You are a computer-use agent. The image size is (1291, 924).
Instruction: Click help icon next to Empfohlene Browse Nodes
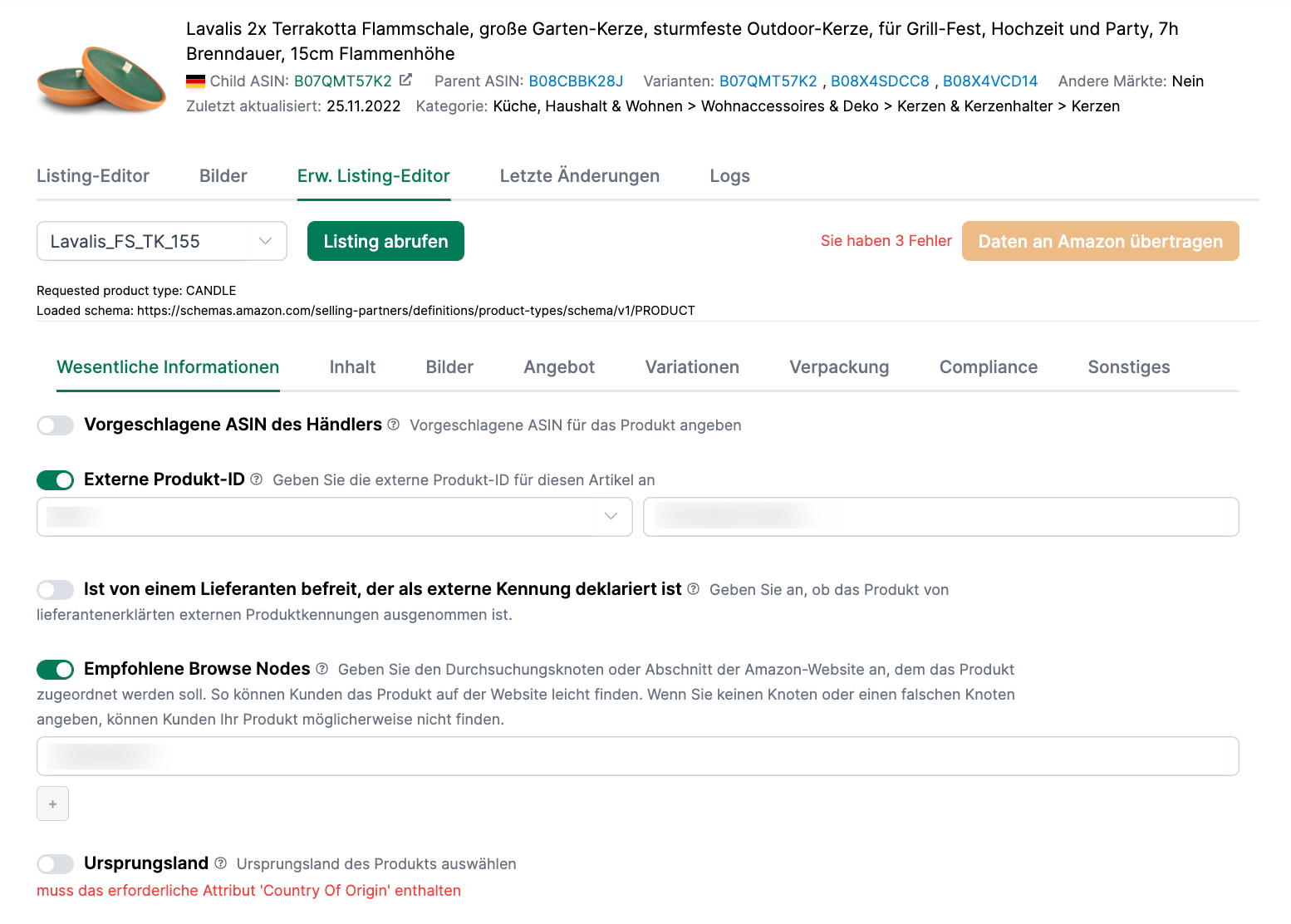pos(322,669)
